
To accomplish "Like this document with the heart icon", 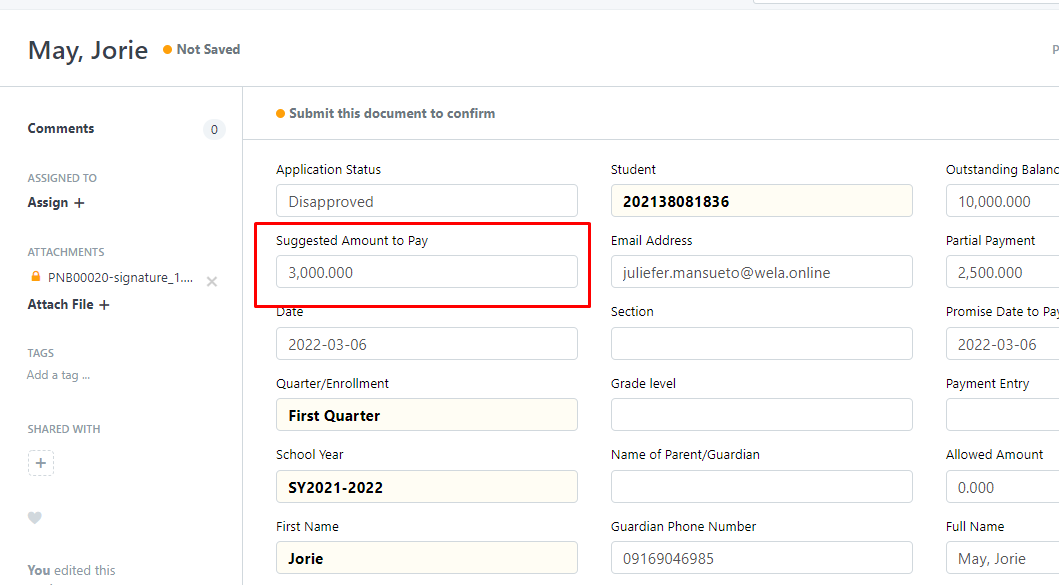I will pyautogui.click(x=34, y=517).
